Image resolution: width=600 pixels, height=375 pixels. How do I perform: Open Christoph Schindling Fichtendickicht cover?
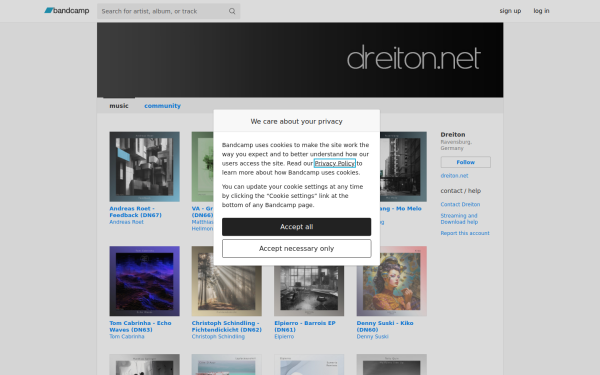(227, 291)
